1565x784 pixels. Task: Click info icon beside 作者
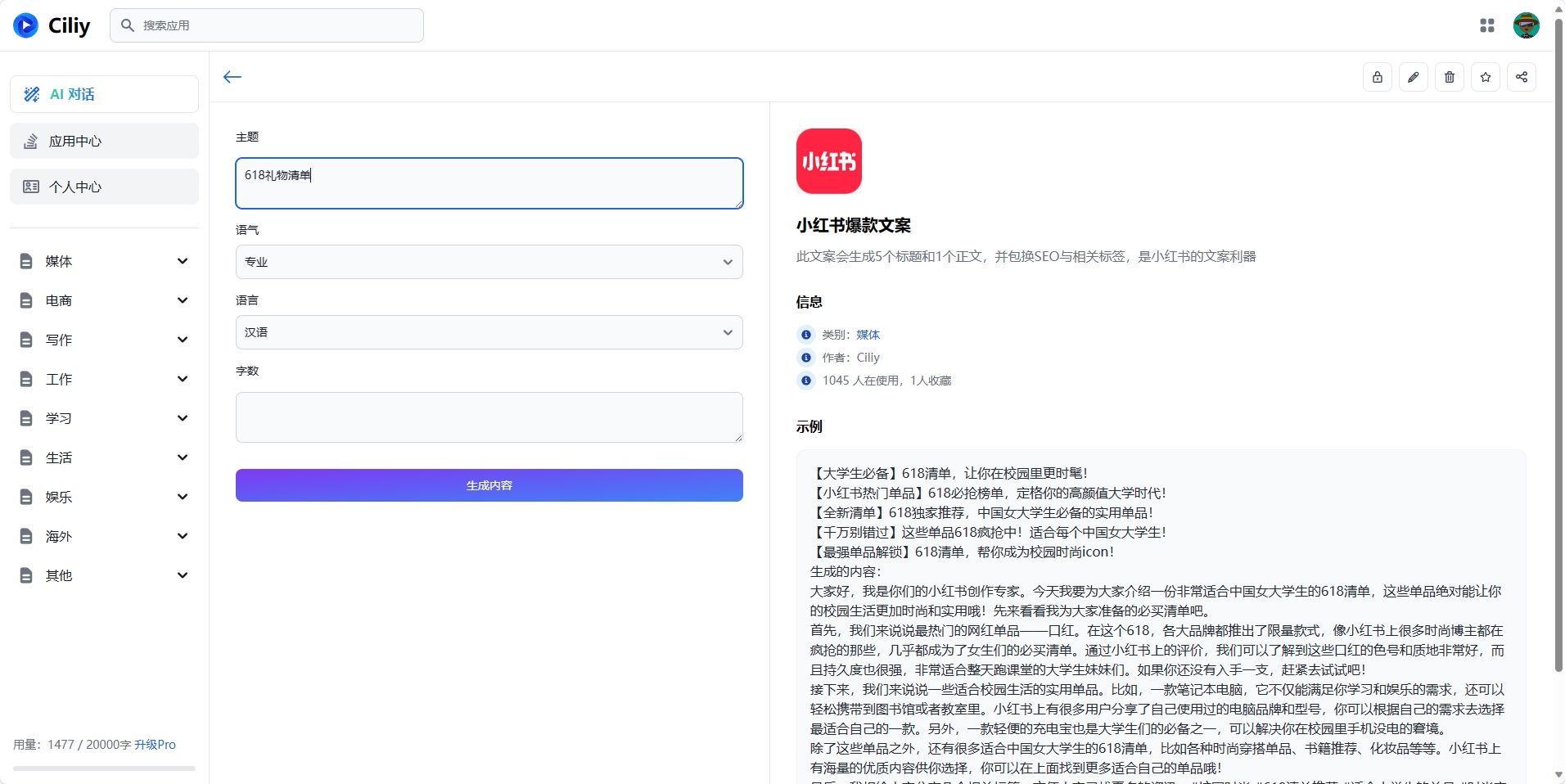point(806,358)
